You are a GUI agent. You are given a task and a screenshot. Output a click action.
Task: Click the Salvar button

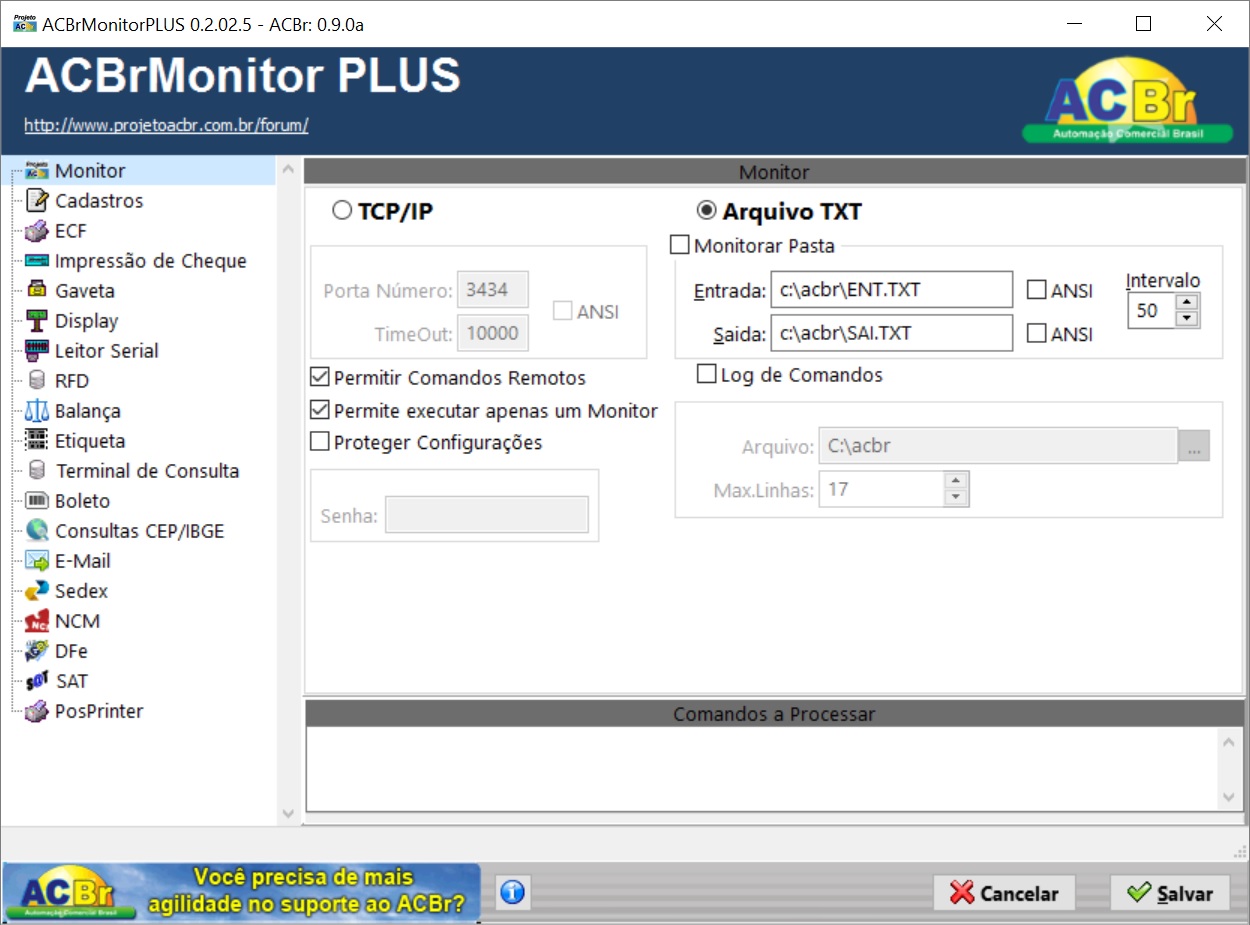tap(1170, 893)
